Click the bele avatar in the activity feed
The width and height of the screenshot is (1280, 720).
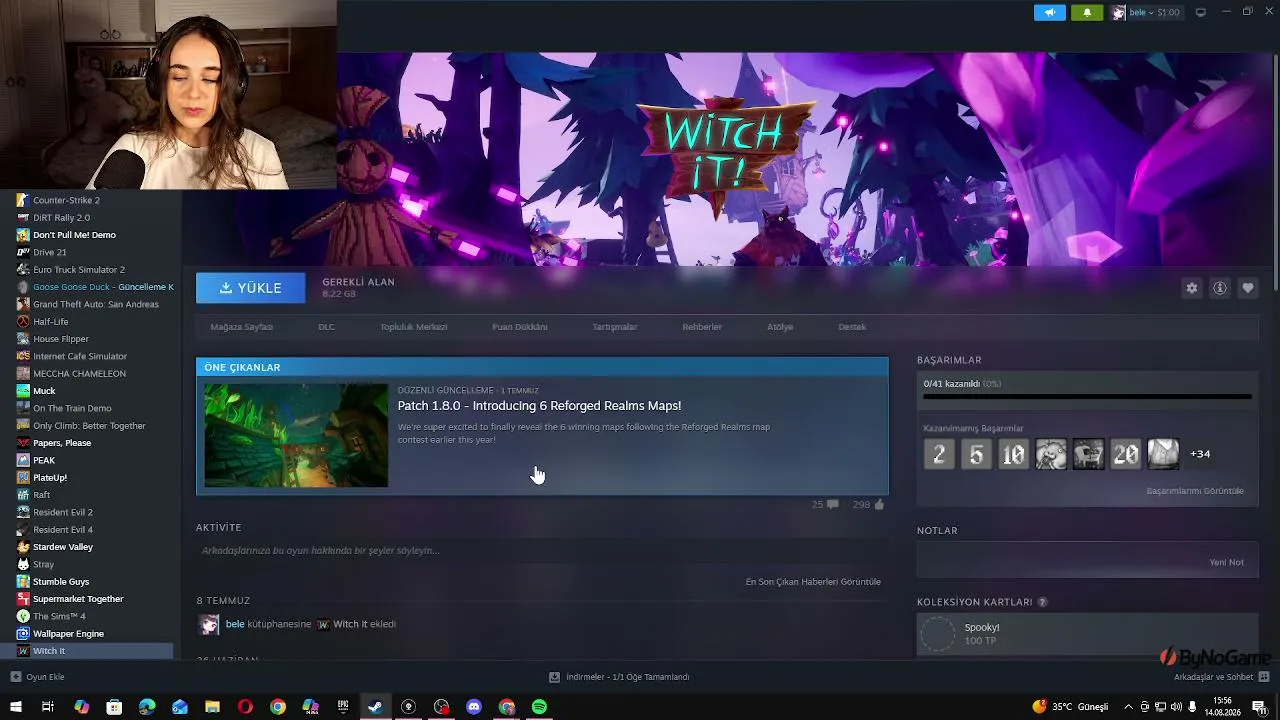click(x=209, y=625)
